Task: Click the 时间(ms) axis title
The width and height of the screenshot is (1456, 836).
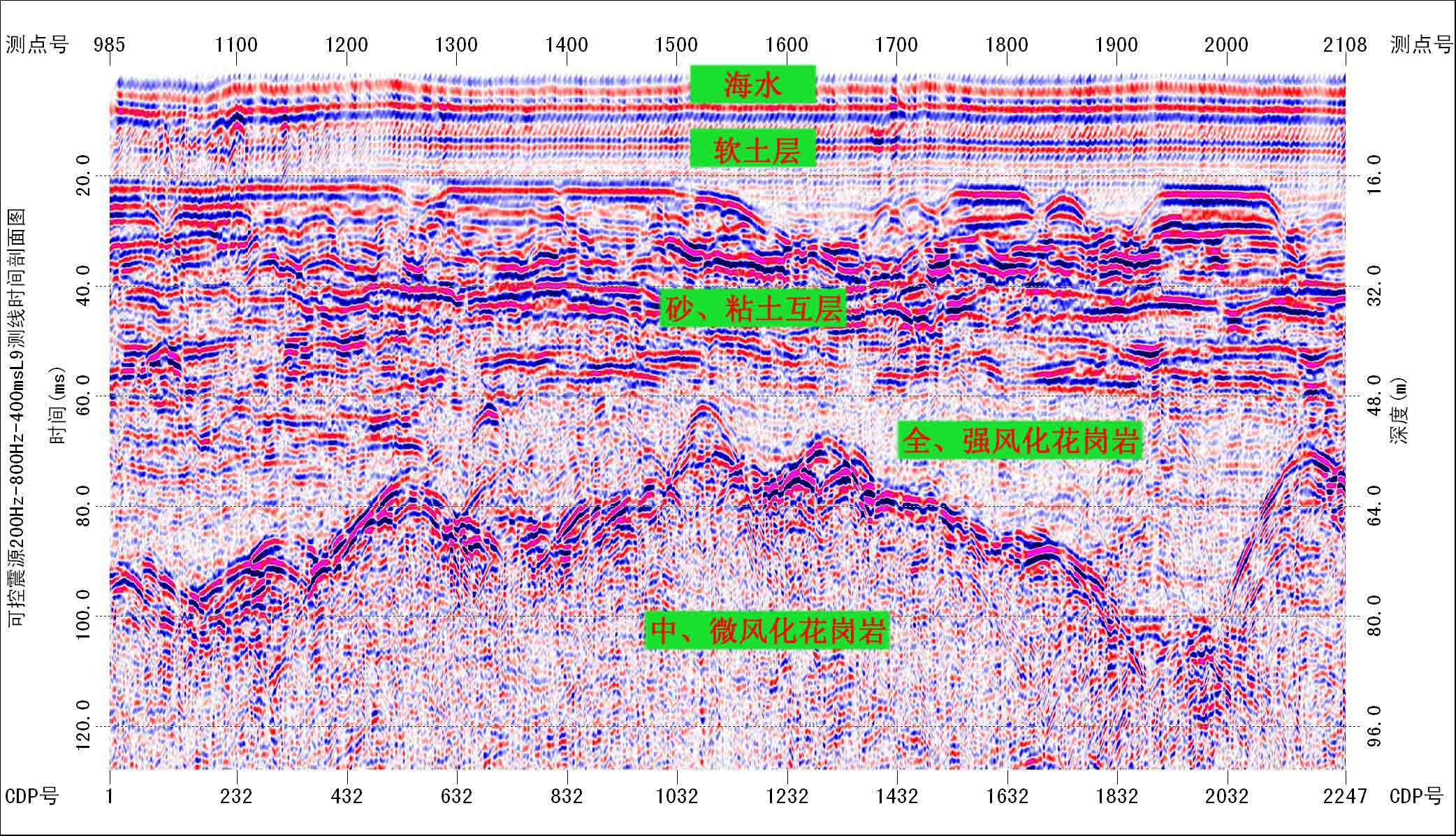Action: click(x=57, y=407)
